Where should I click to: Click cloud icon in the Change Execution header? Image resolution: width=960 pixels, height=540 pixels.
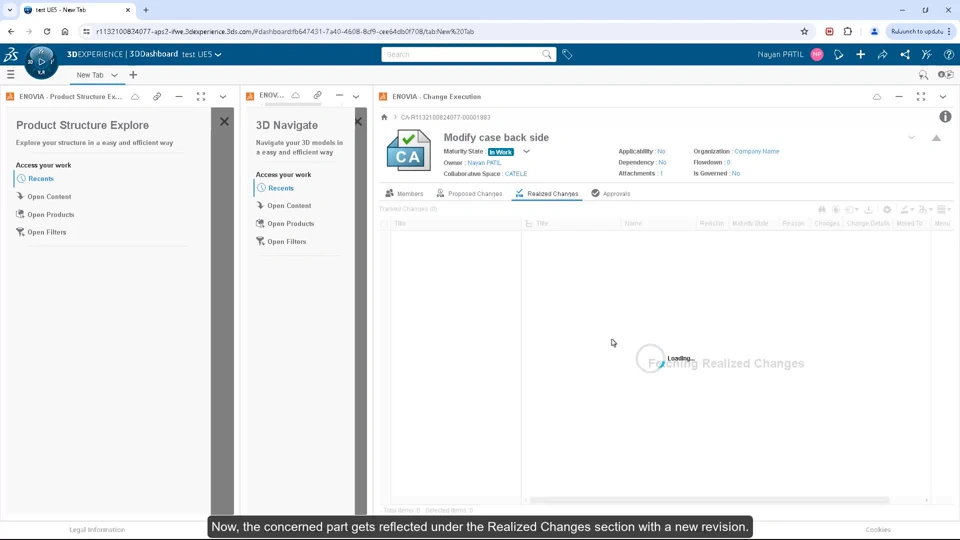(x=877, y=97)
